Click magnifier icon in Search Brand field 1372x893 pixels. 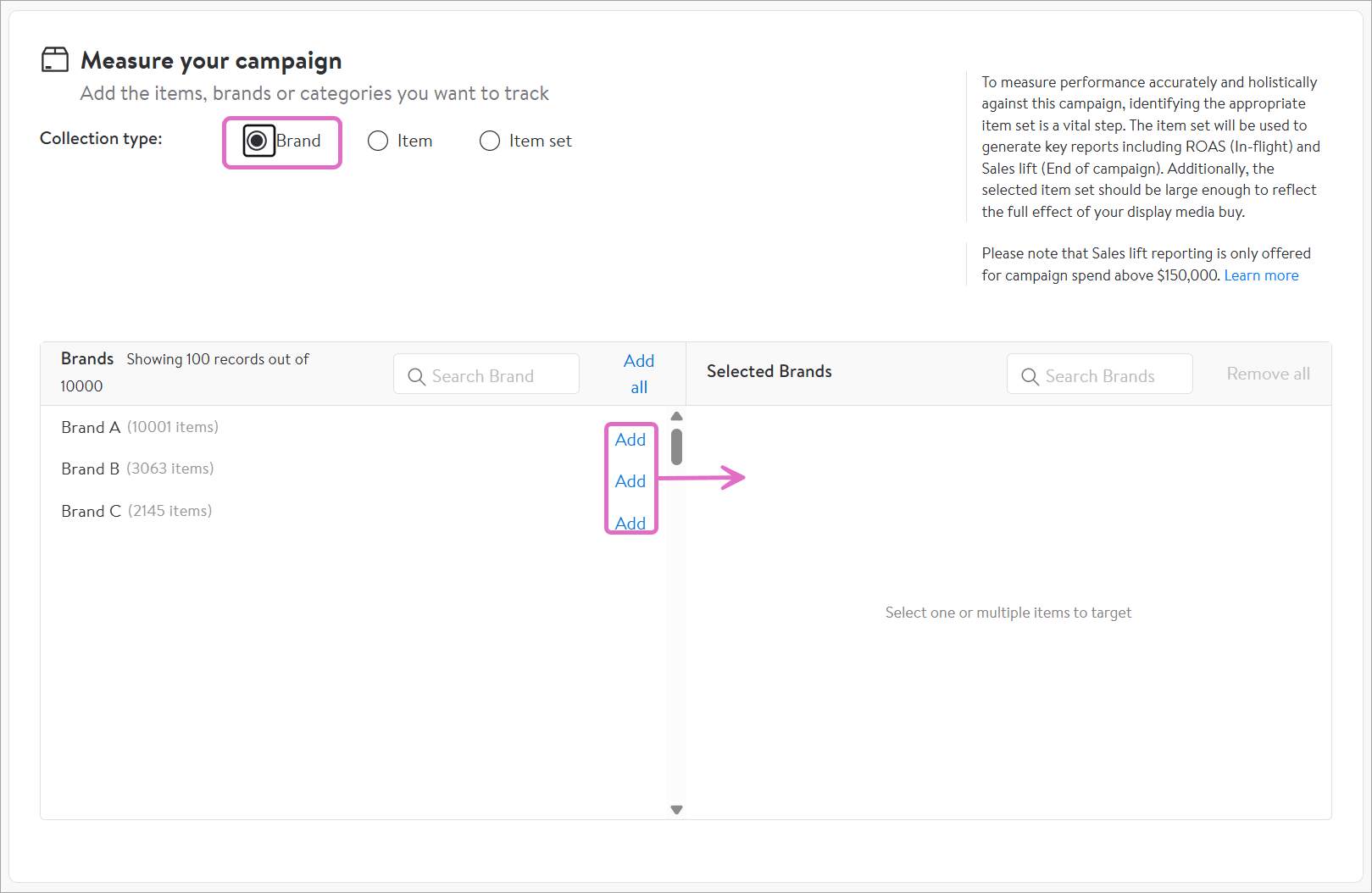coord(416,376)
